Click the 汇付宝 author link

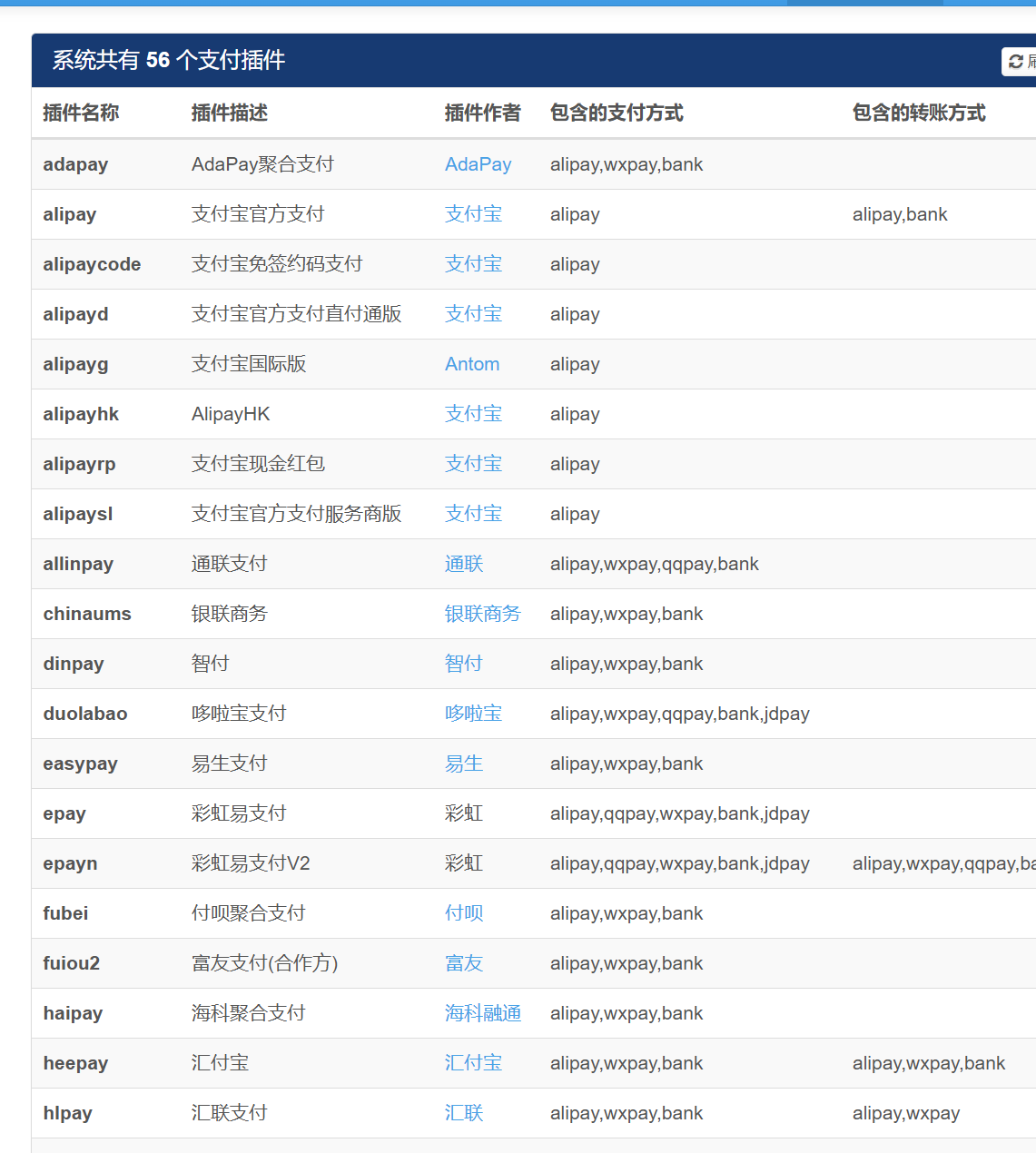point(472,1063)
